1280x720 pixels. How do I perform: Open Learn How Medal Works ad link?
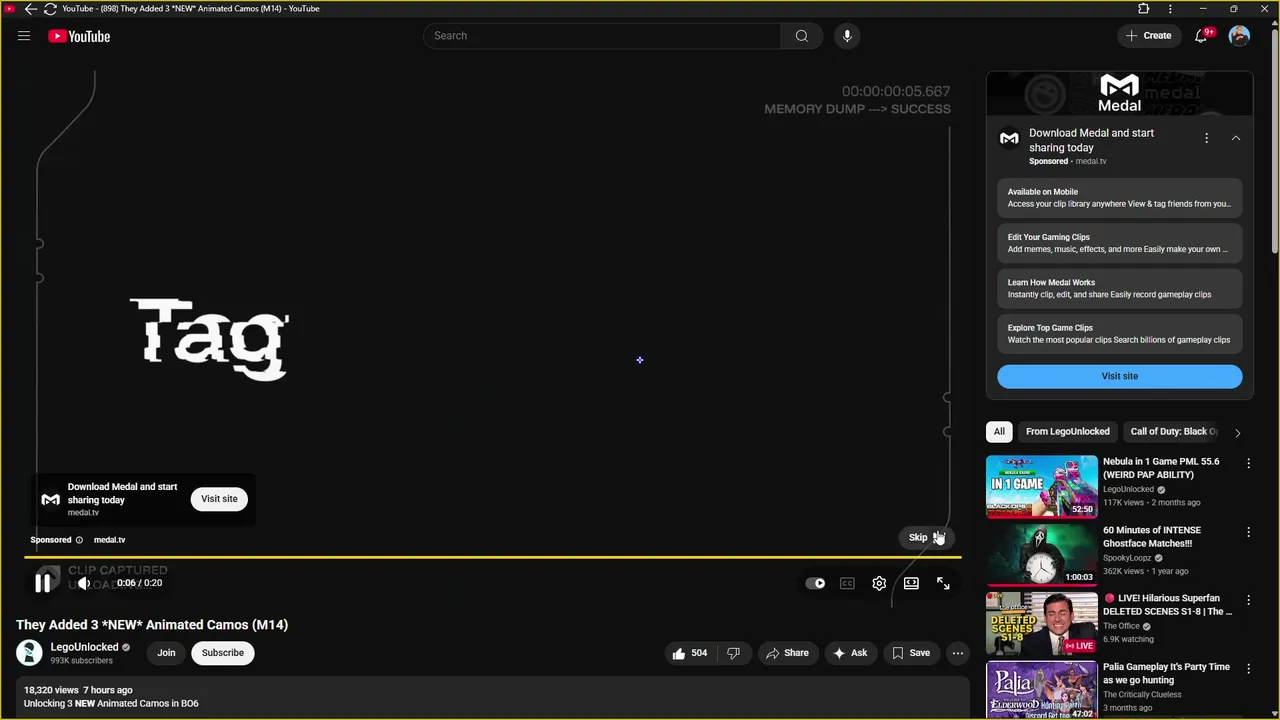(x=1119, y=288)
